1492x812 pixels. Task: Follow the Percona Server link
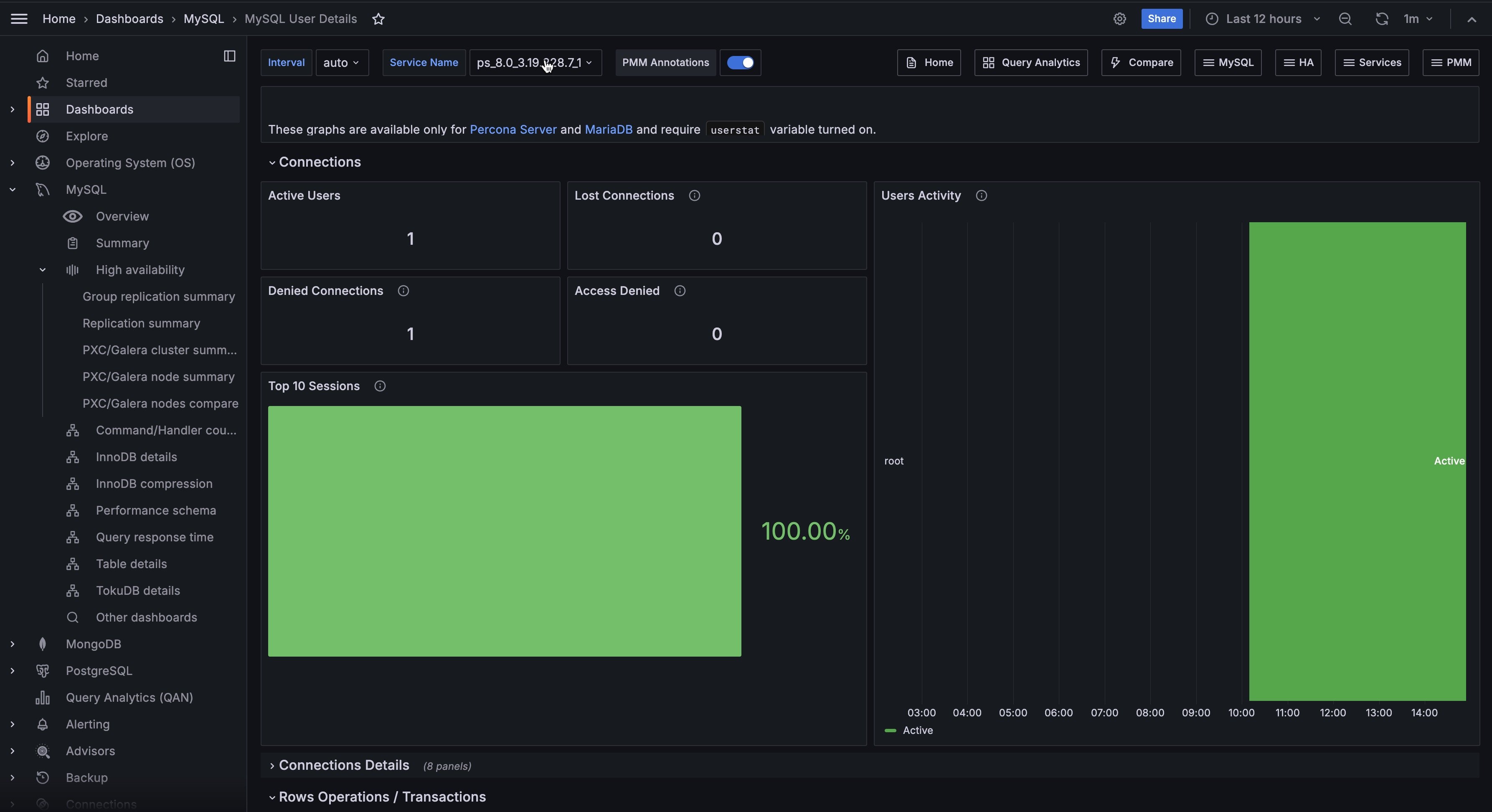pyautogui.click(x=513, y=130)
